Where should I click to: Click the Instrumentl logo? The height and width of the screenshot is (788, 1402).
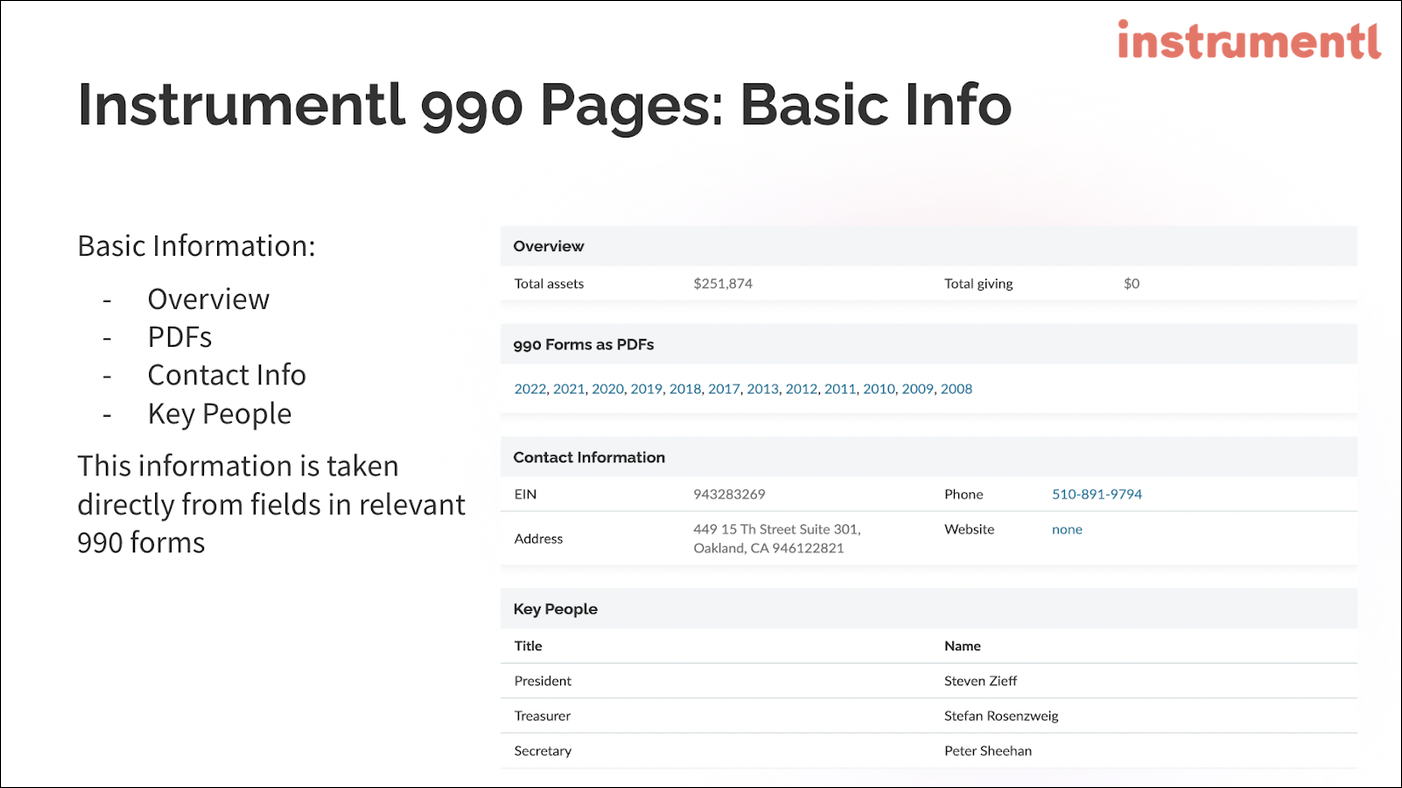(x=1248, y=40)
